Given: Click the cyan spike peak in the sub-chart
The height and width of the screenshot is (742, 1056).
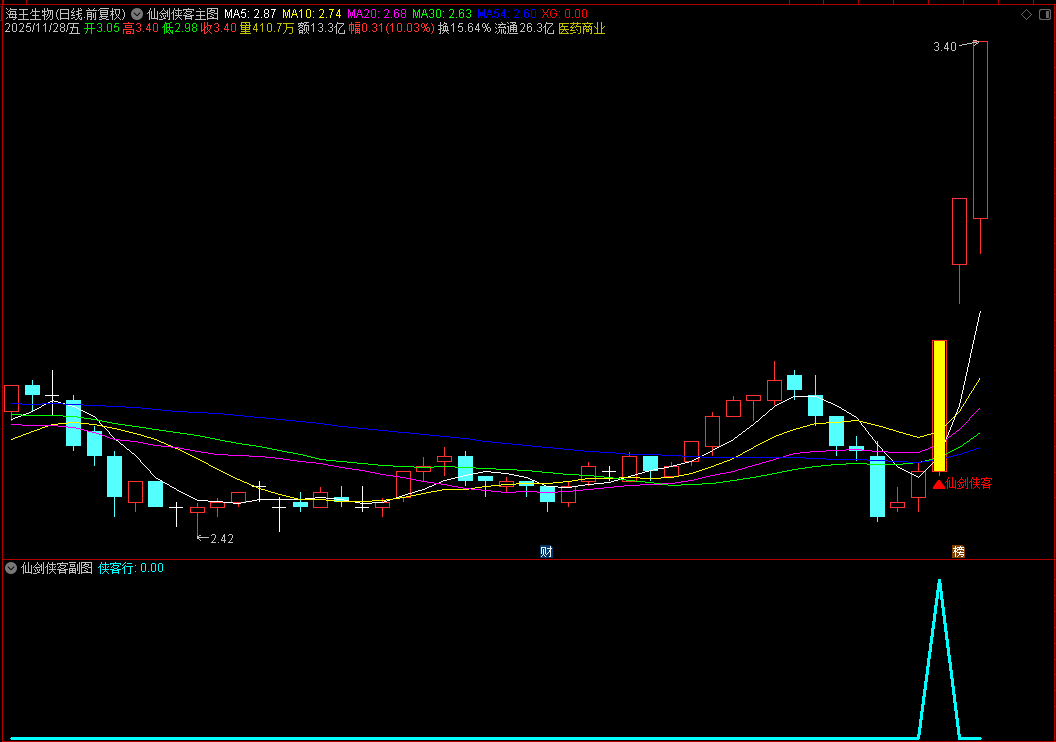Looking at the screenshot, I should click(939, 582).
